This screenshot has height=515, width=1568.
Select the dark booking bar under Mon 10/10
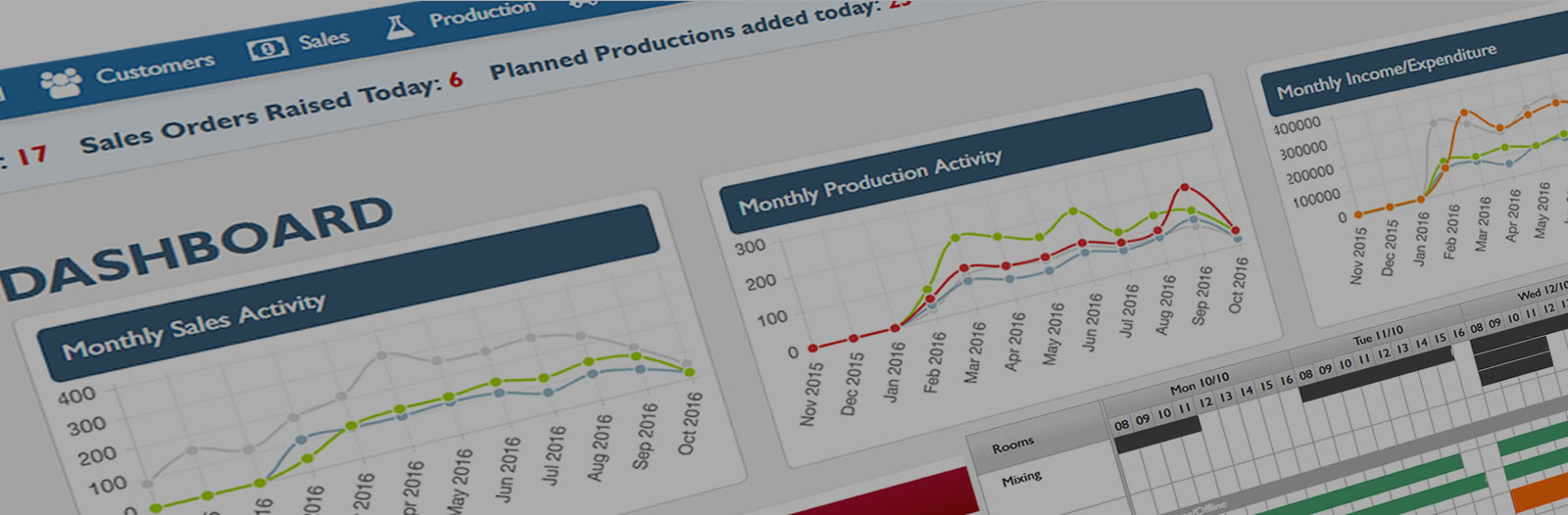(1158, 435)
